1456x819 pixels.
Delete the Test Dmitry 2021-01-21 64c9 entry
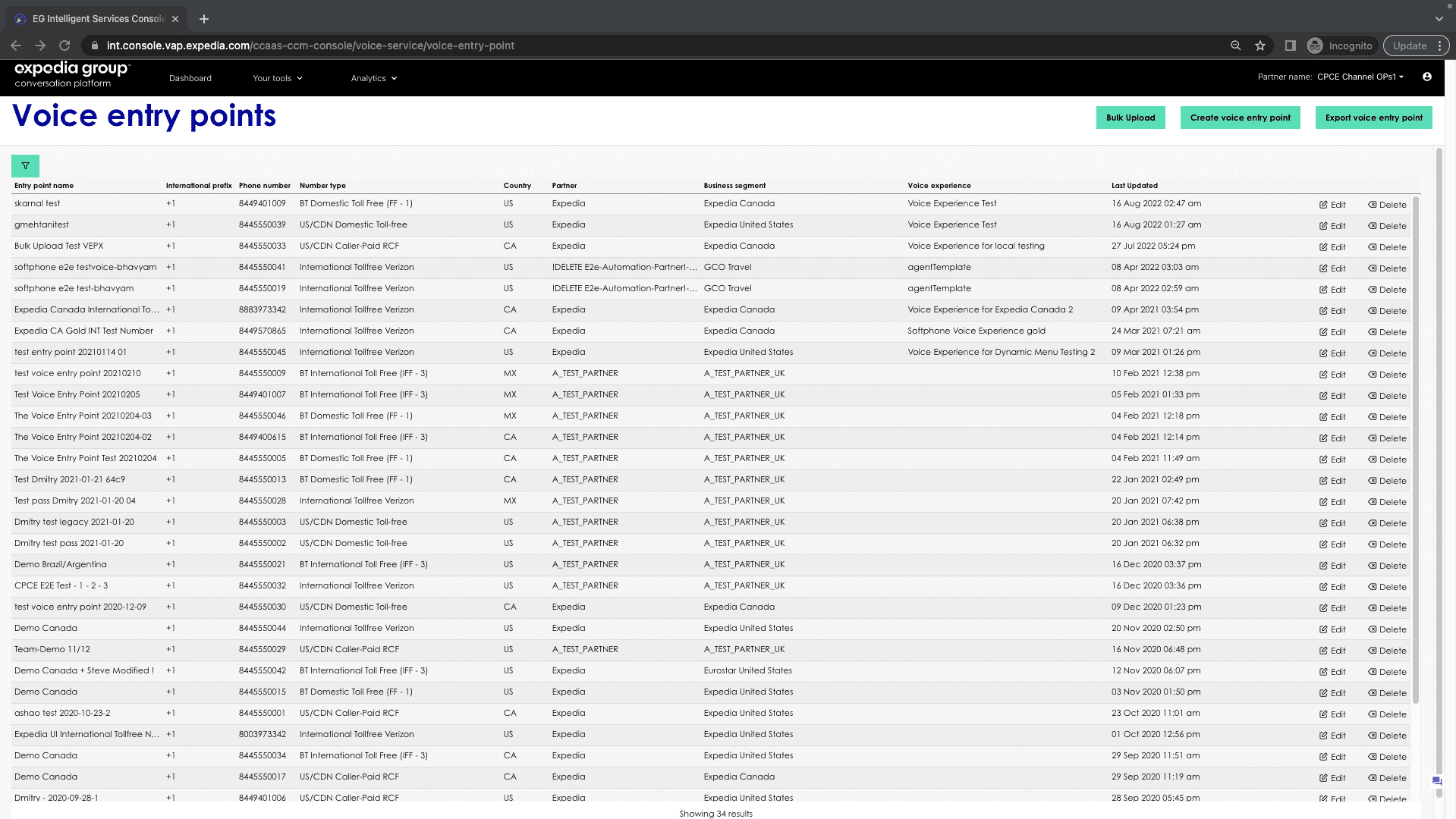click(1387, 480)
